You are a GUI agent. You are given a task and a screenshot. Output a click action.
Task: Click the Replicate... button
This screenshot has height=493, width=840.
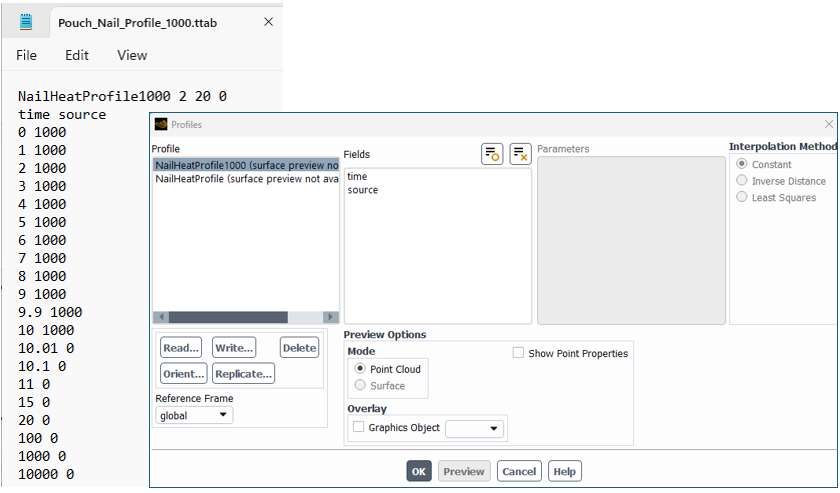(x=243, y=374)
